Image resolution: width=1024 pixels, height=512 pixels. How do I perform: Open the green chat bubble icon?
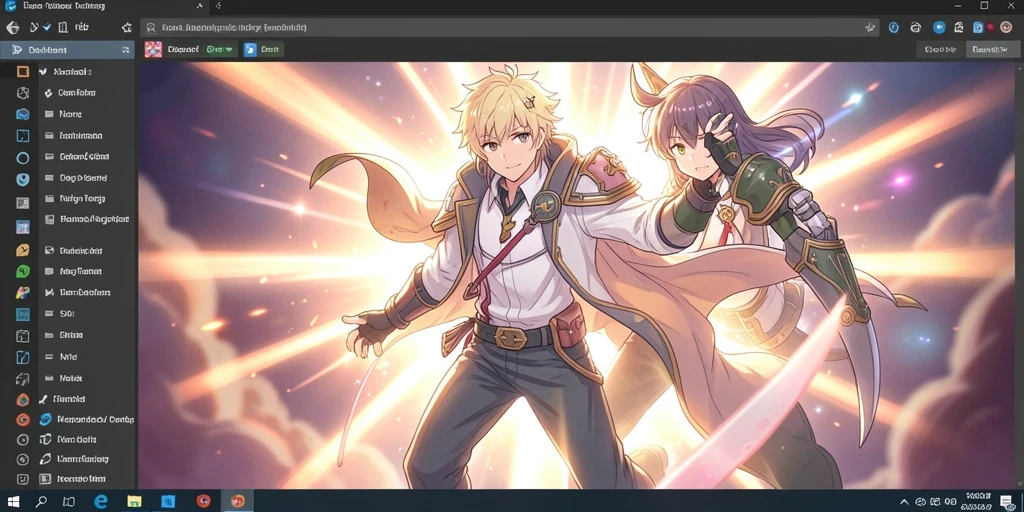23,271
